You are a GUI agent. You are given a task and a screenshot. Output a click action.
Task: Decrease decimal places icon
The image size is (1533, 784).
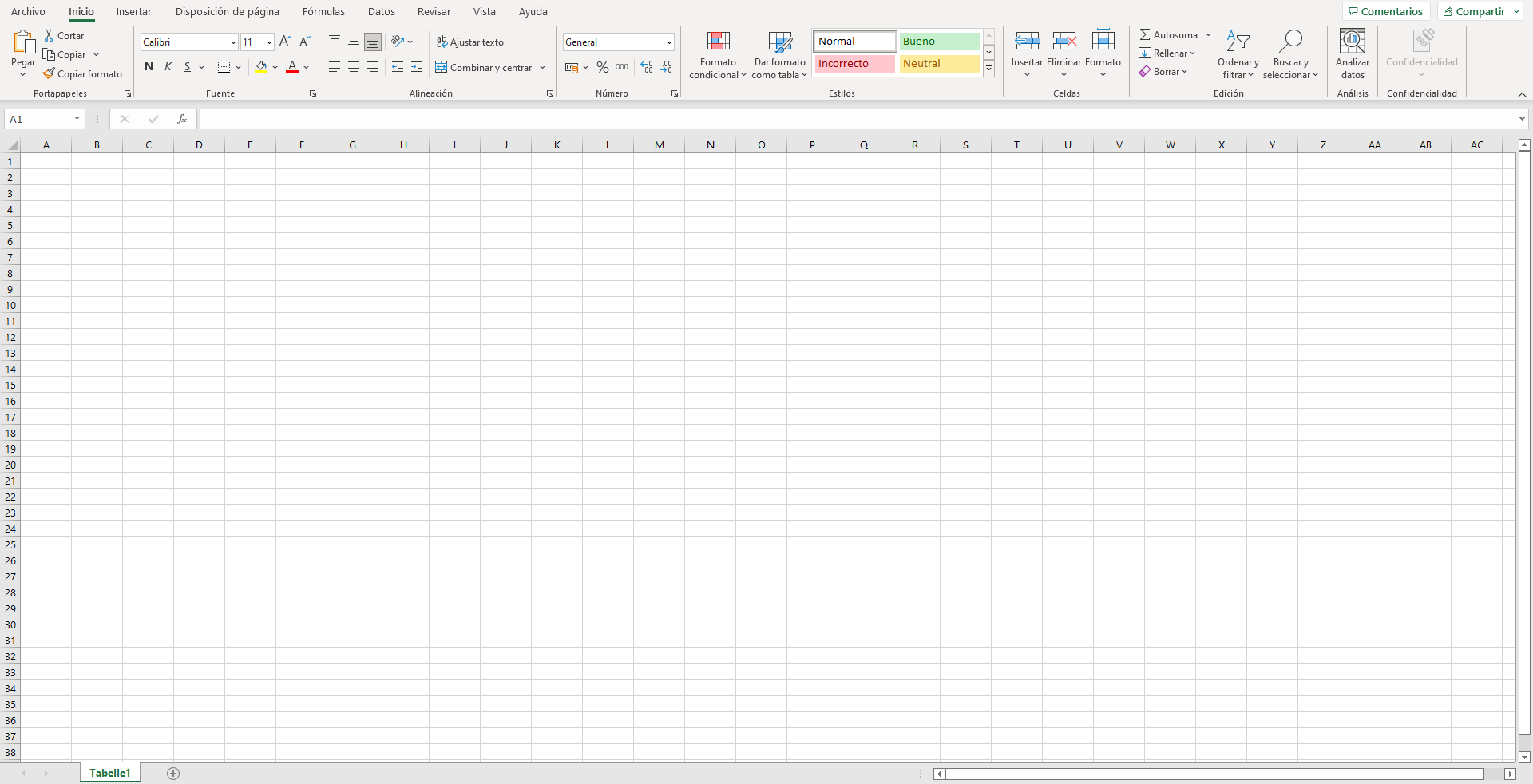[x=666, y=67]
